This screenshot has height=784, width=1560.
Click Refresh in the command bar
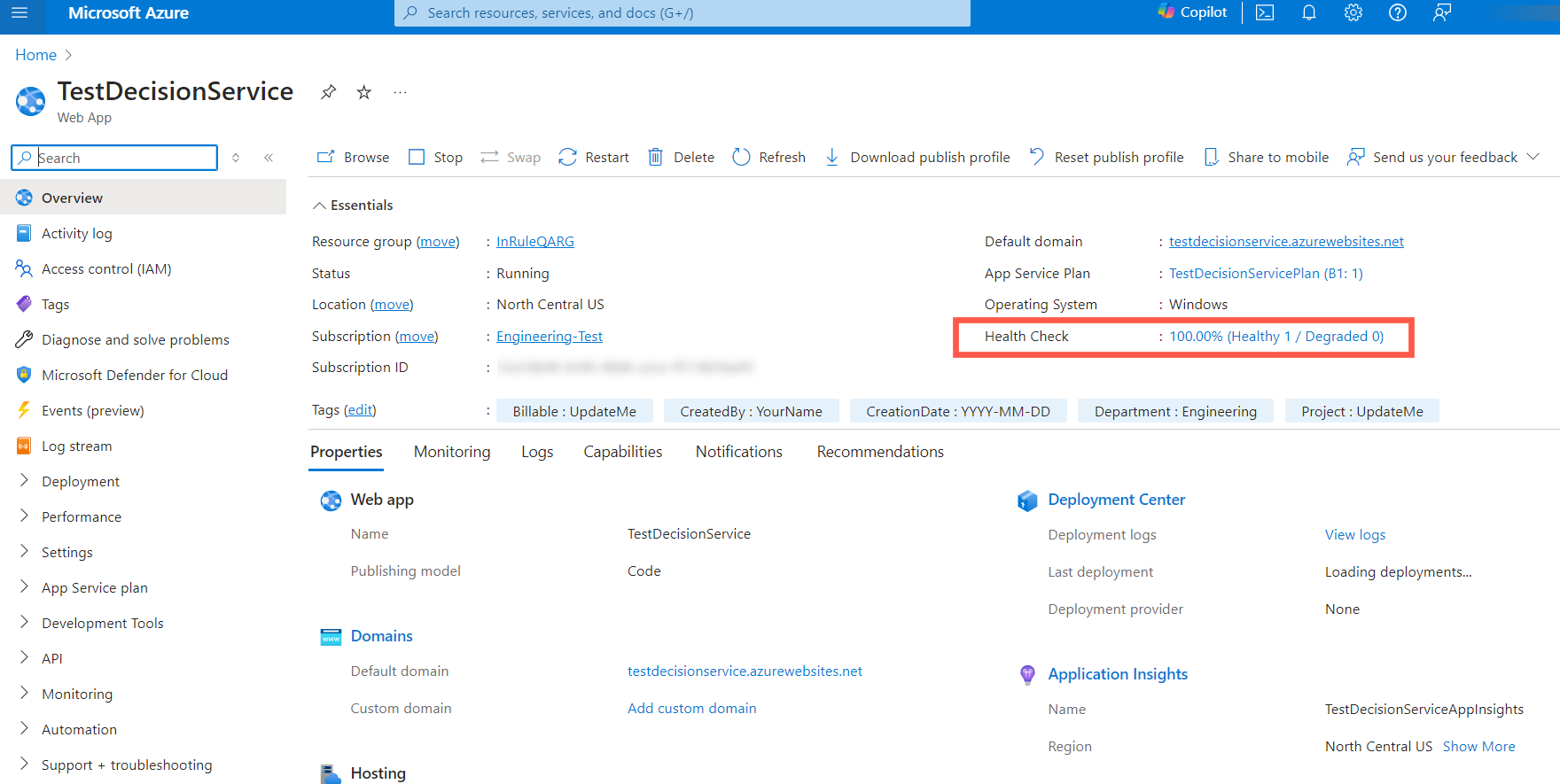(x=768, y=158)
